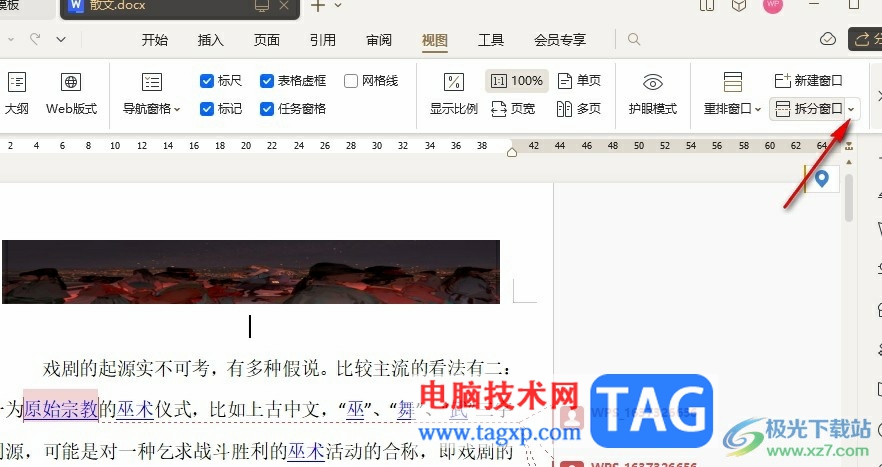Click the redo arrow in quick access bar
The image size is (882, 467).
click(x=35, y=39)
